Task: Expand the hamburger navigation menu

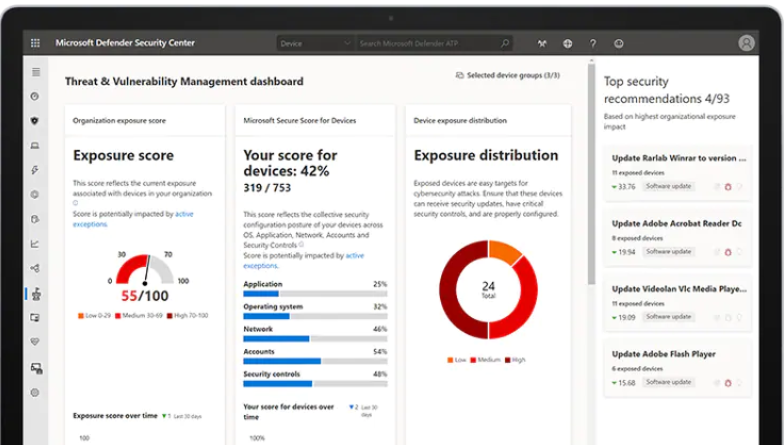Action: [36, 72]
